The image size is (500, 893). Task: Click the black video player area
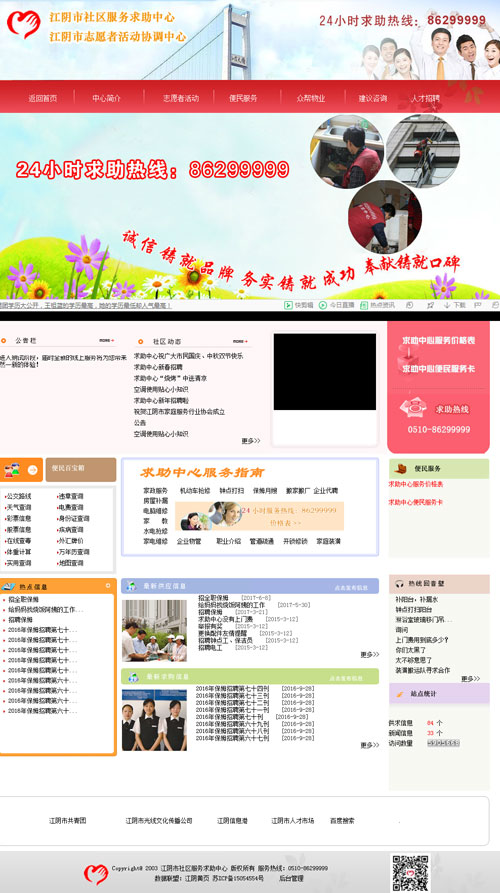point(325,372)
